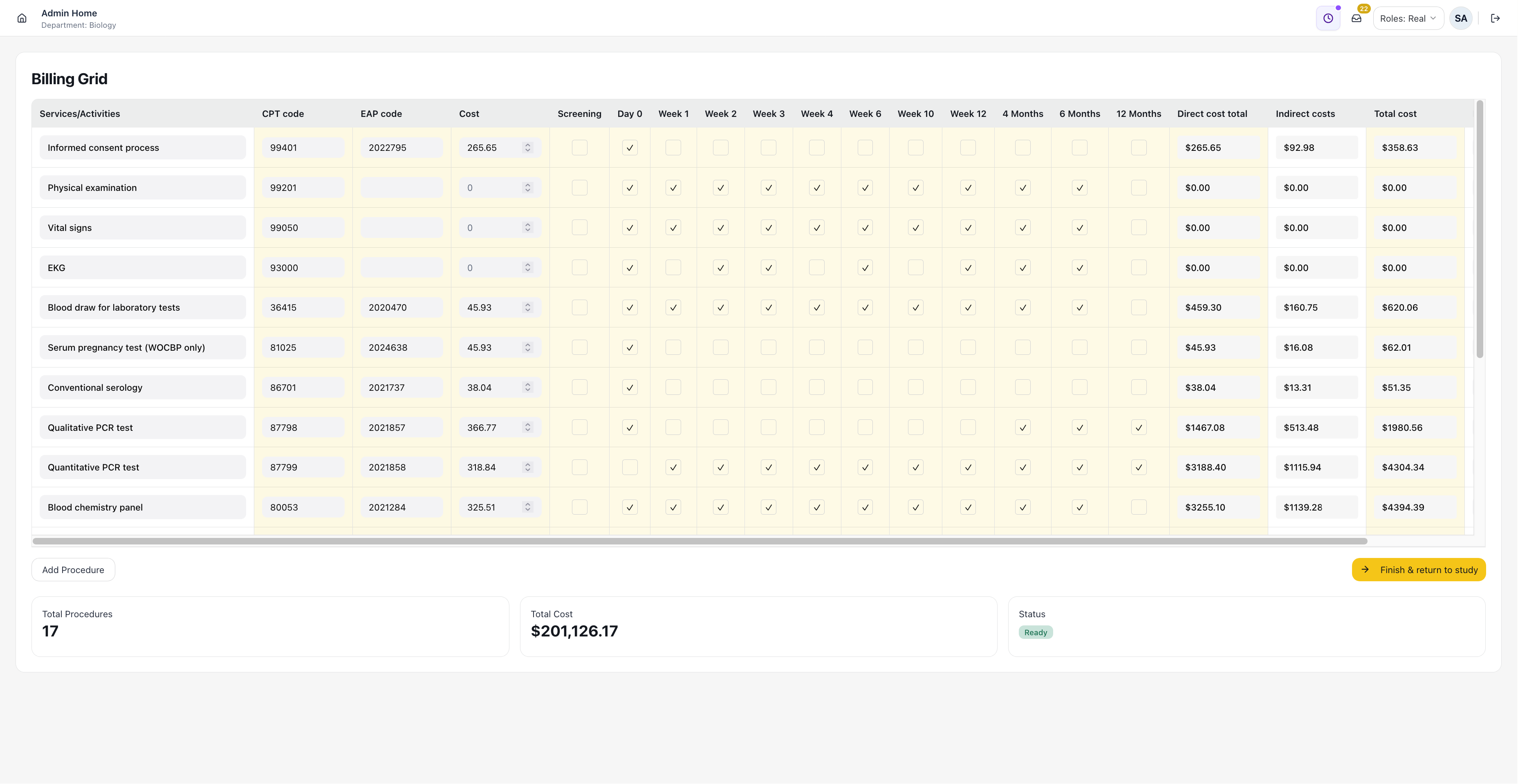Click the Department: Biology subtitle

click(x=78, y=25)
